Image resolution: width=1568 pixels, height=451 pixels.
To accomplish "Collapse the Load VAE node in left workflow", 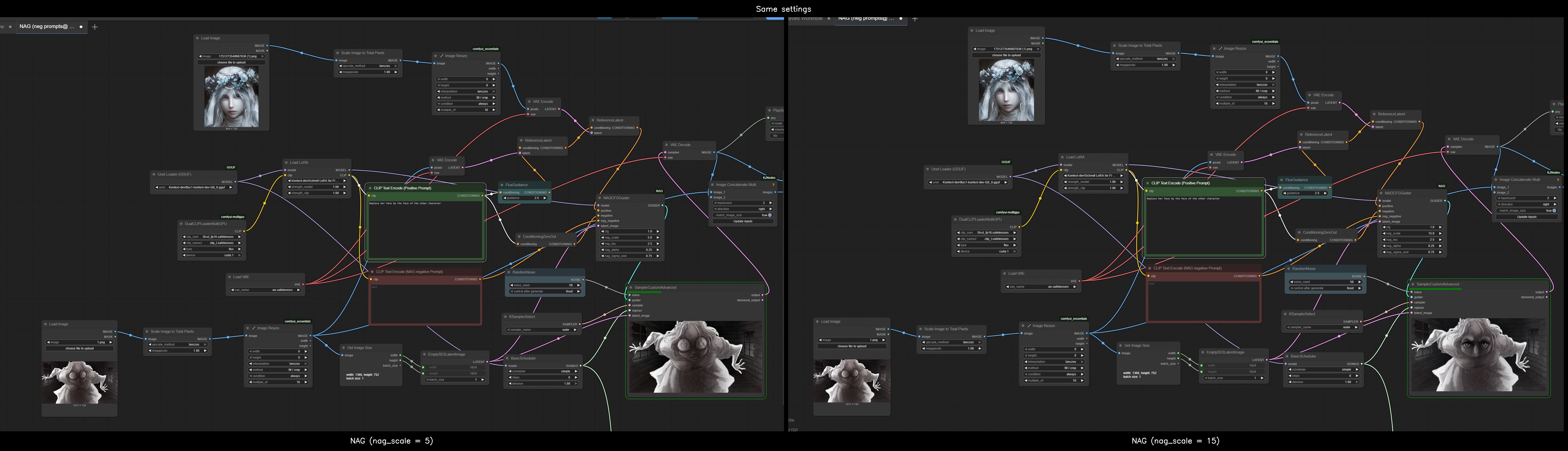I will 230,277.
